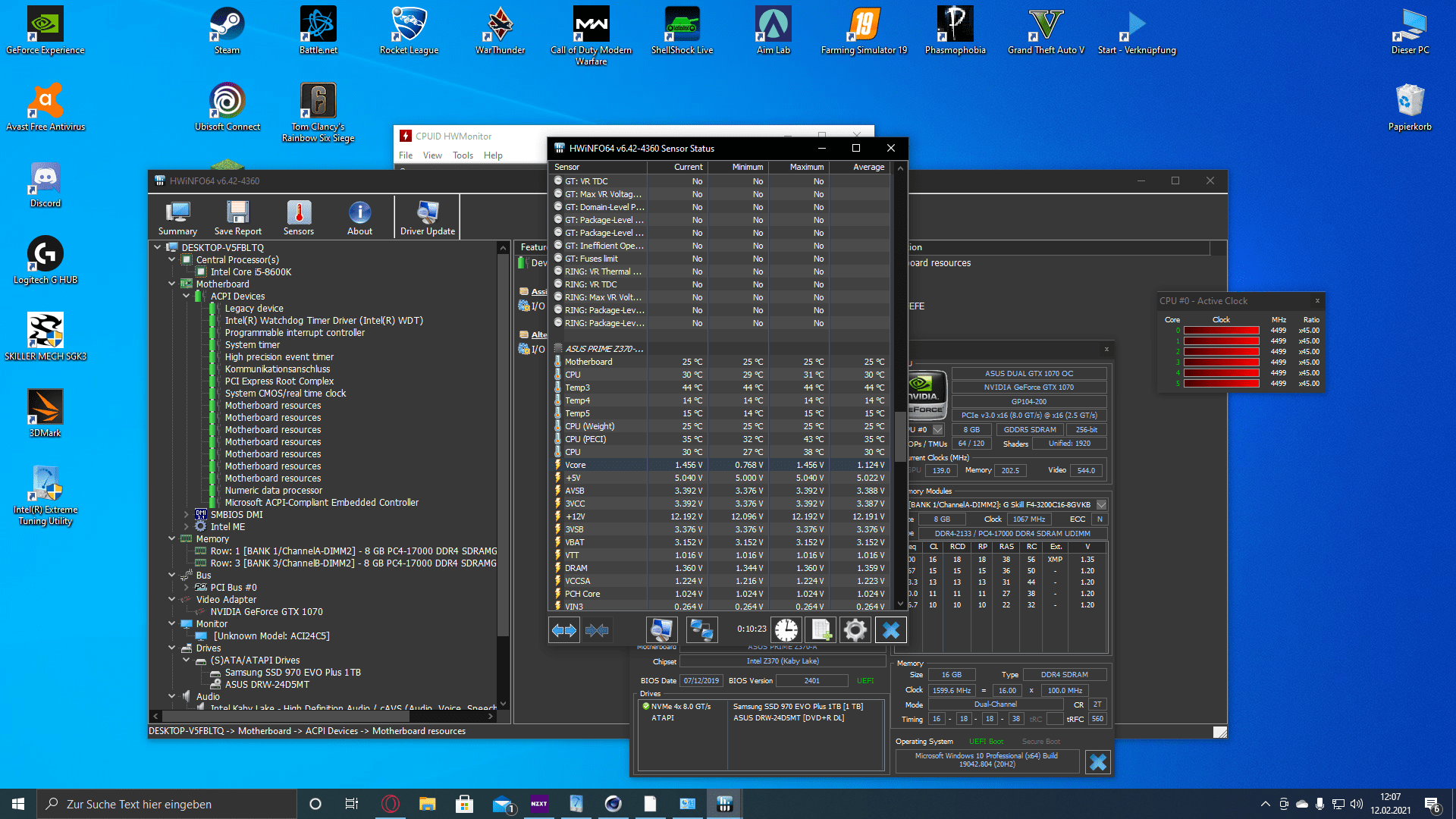Click Windows search box in taskbar
The height and width of the screenshot is (819, 1456).
[x=167, y=804]
